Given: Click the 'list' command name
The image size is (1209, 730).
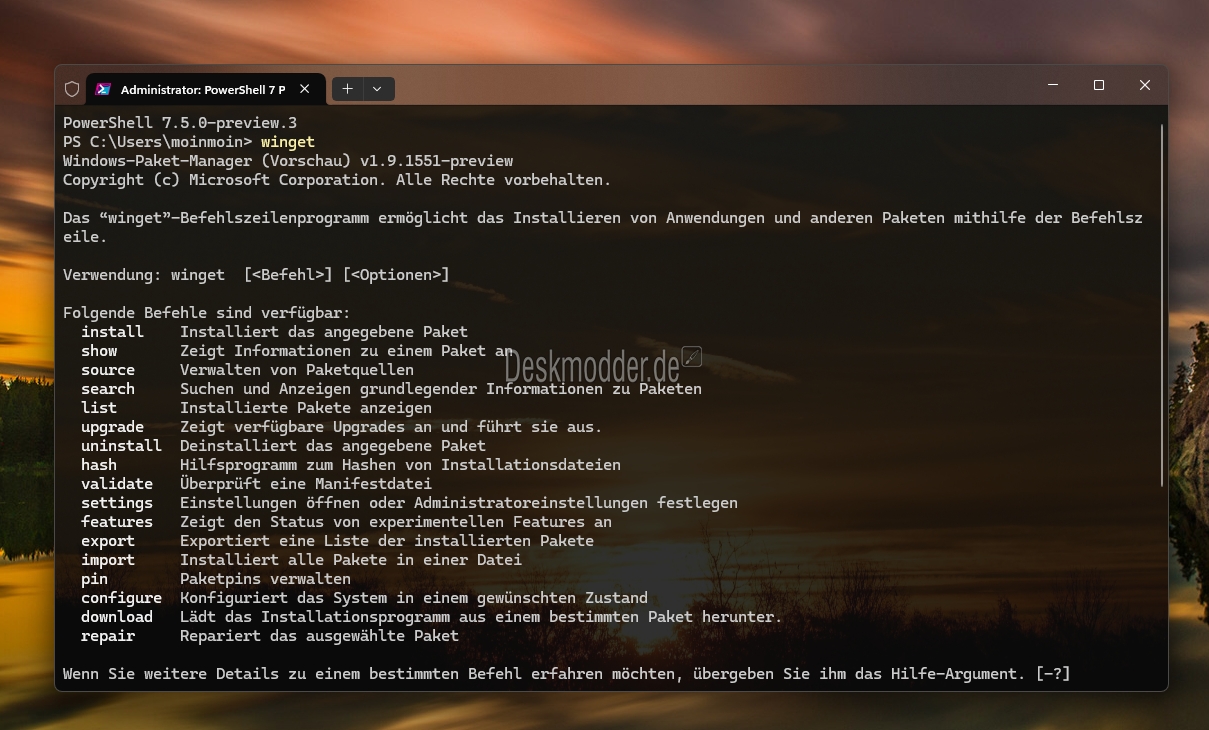Looking at the screenshot, I should pyautogui.click(x=99, y=408).
